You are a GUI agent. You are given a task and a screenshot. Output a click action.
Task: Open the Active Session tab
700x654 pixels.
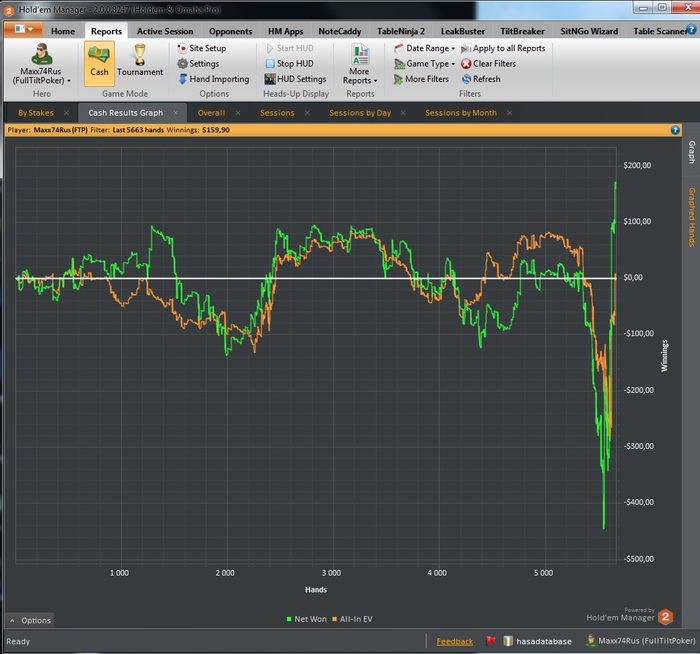pos(165,31)
